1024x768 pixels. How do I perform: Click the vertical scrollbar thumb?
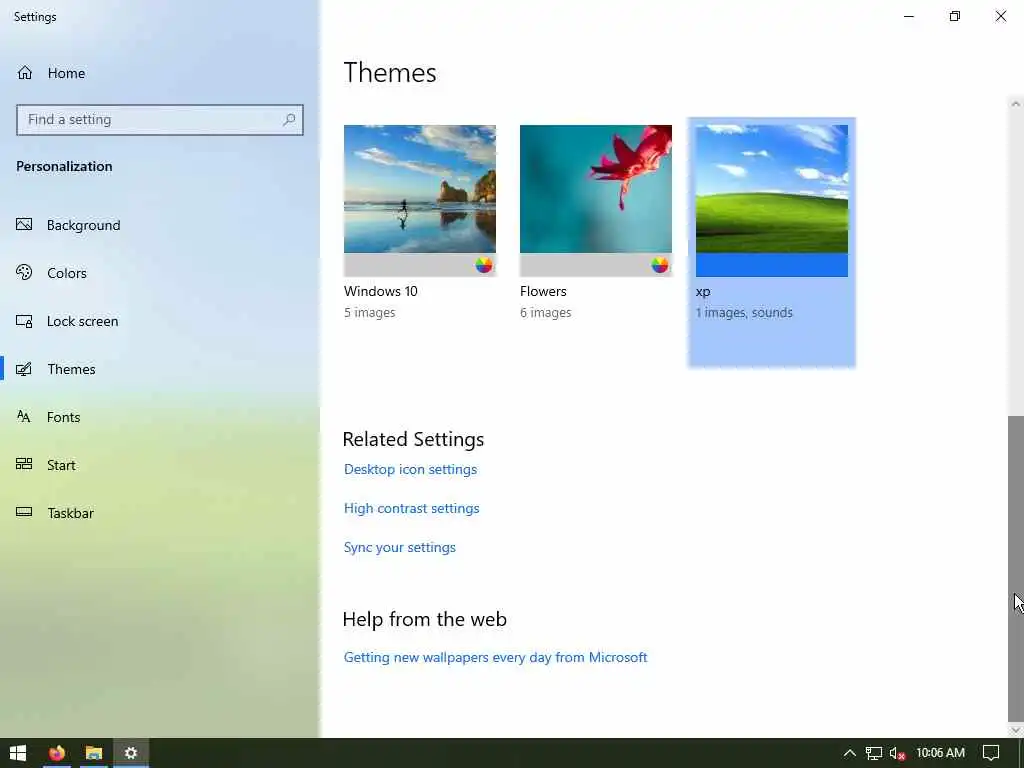1016,568
